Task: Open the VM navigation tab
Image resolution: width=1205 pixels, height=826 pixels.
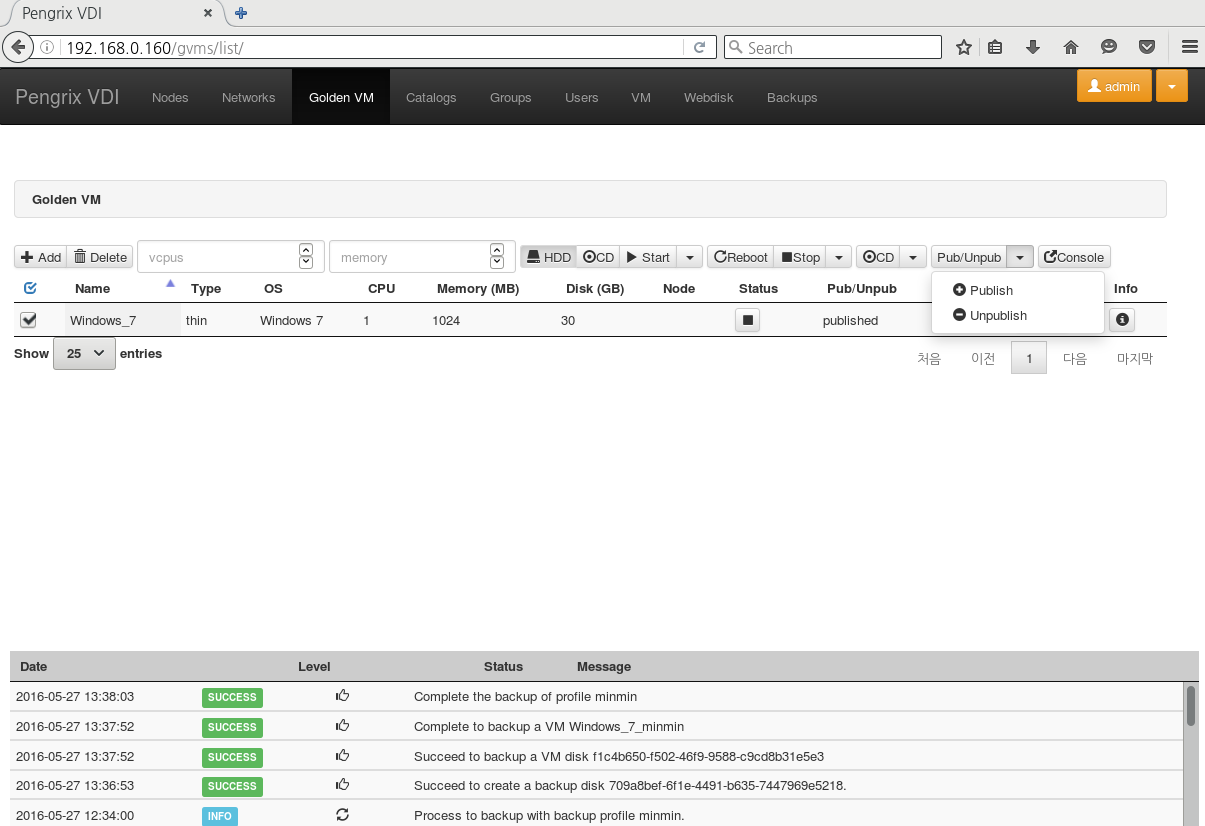Action: [641, 97]
